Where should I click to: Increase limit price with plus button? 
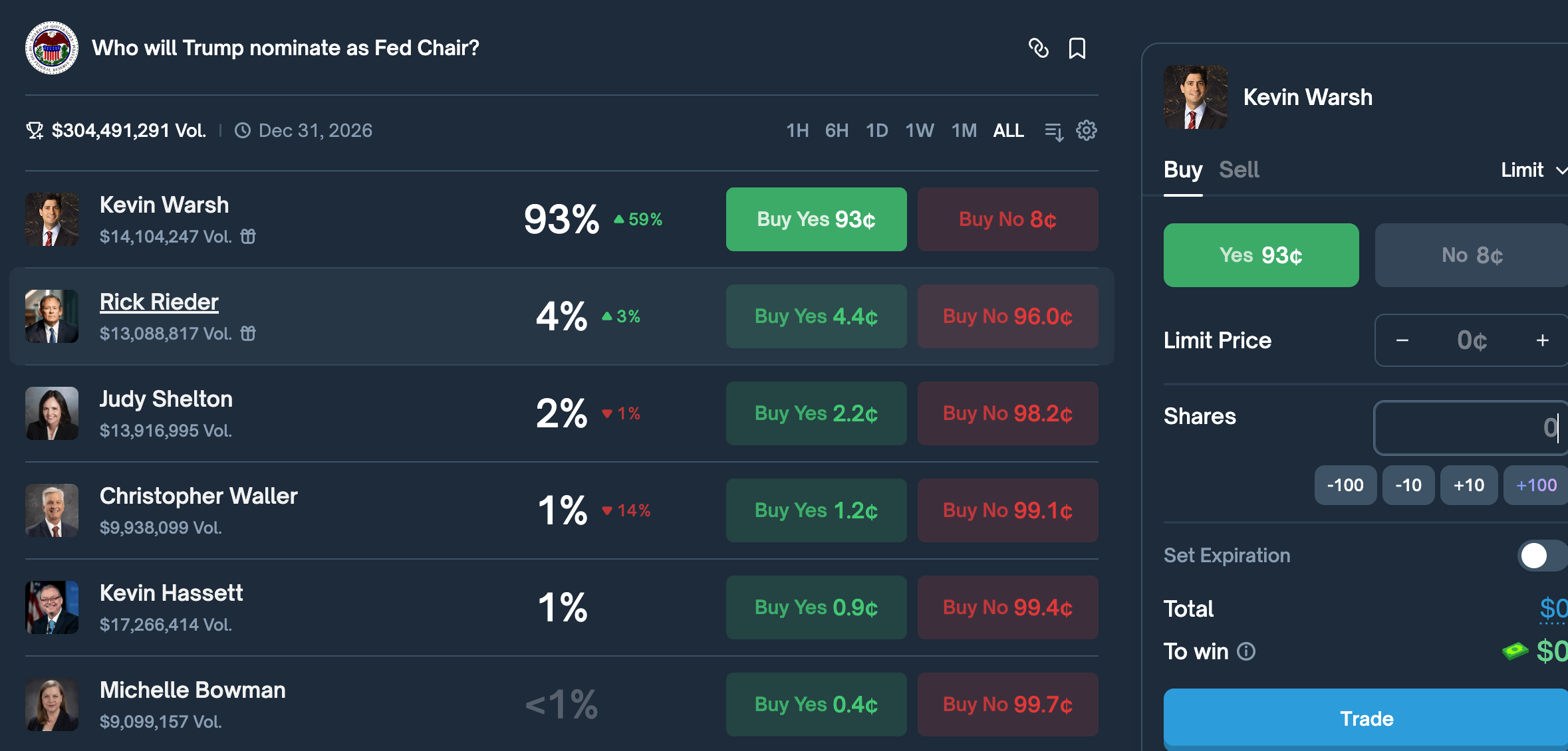click(1543, 340)
